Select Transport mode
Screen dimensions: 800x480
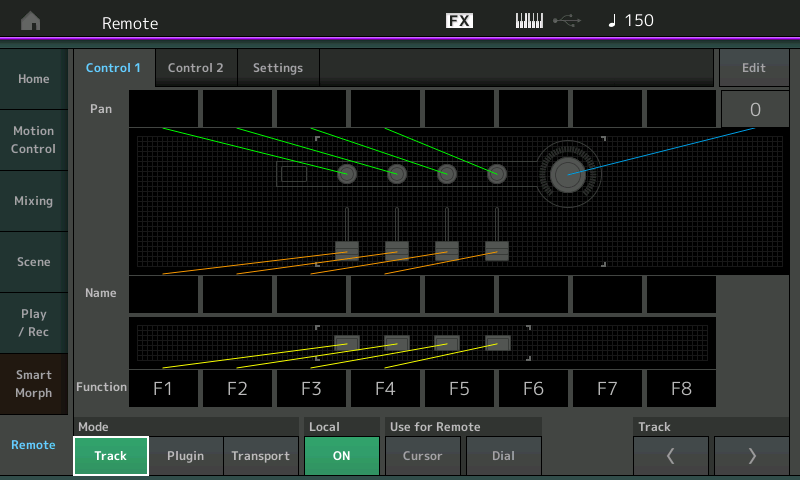(260, 456)
